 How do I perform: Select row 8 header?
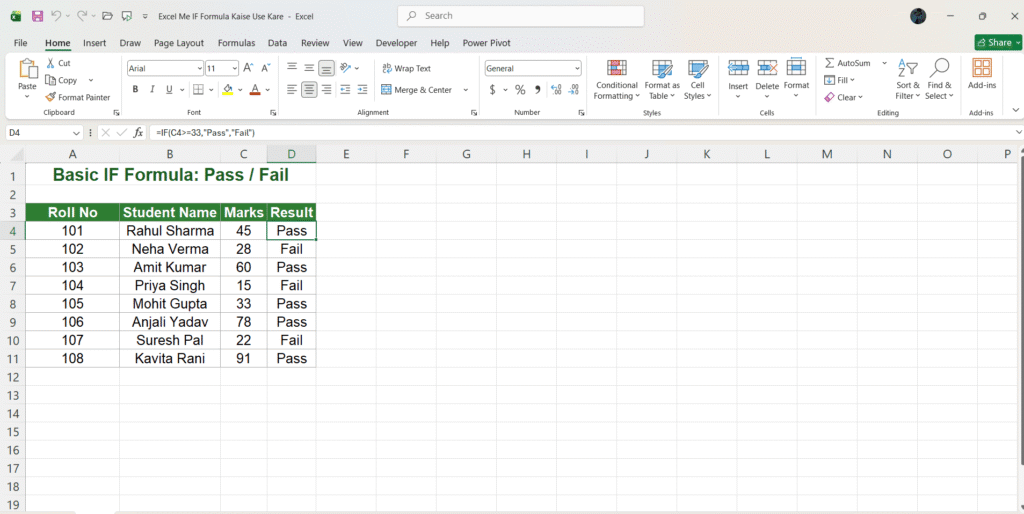pos(12,304)
